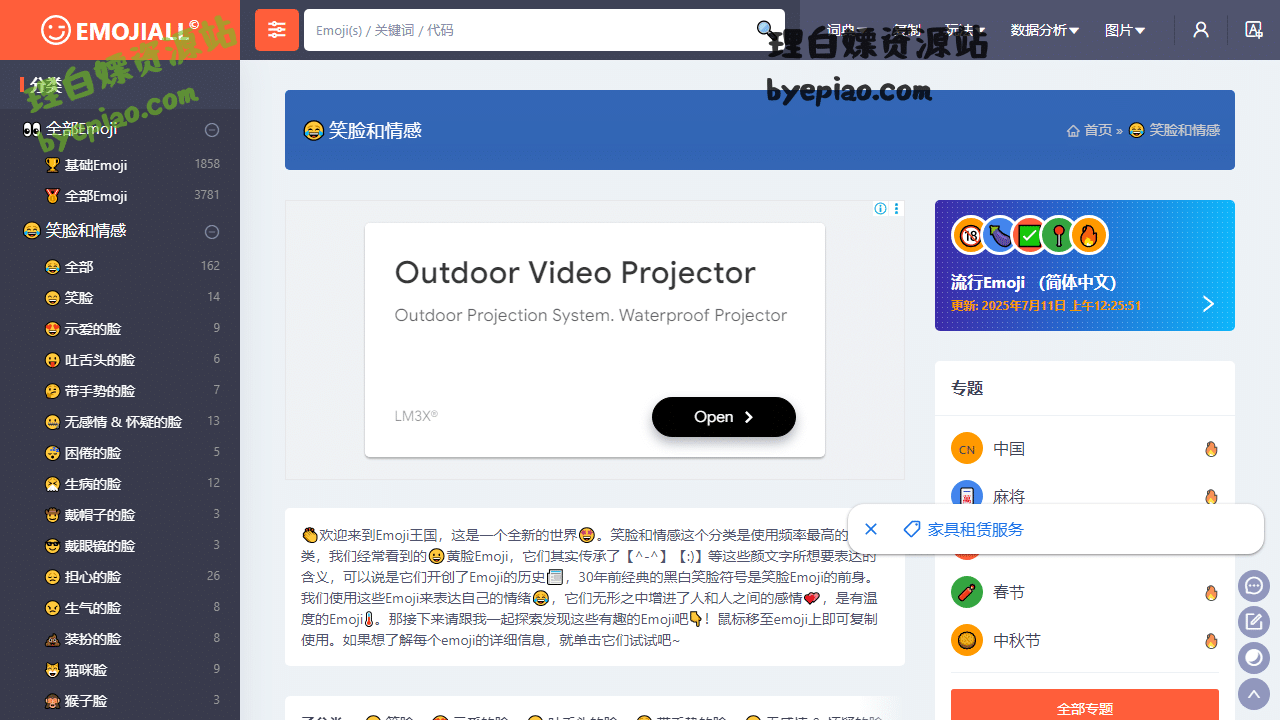Click the 中秋节 topic link
The image size is (1280, 720).
(x=1017, y=641)
